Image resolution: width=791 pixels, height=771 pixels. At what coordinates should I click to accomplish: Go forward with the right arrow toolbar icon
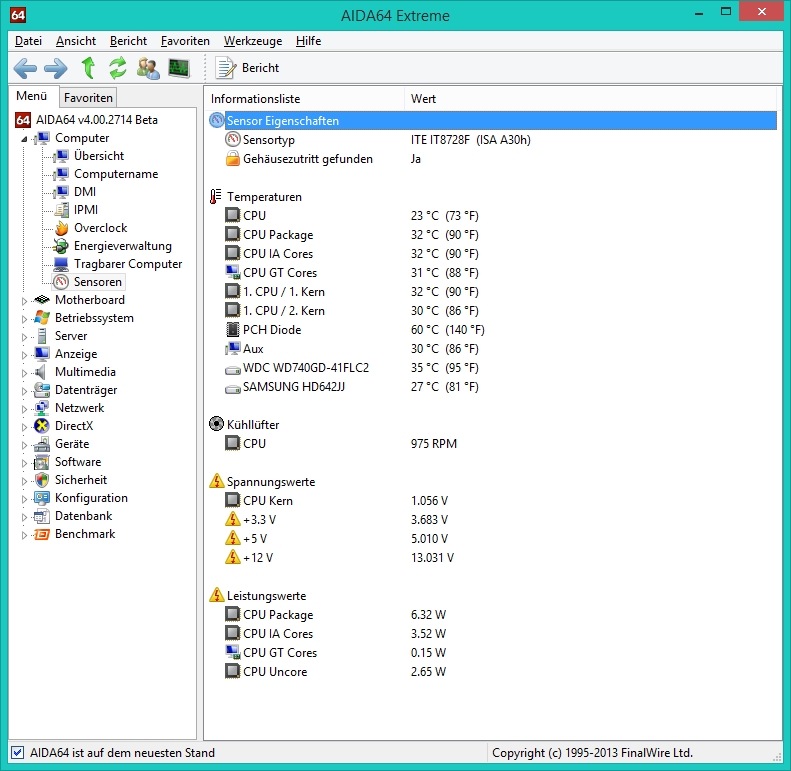coord(55,68)
